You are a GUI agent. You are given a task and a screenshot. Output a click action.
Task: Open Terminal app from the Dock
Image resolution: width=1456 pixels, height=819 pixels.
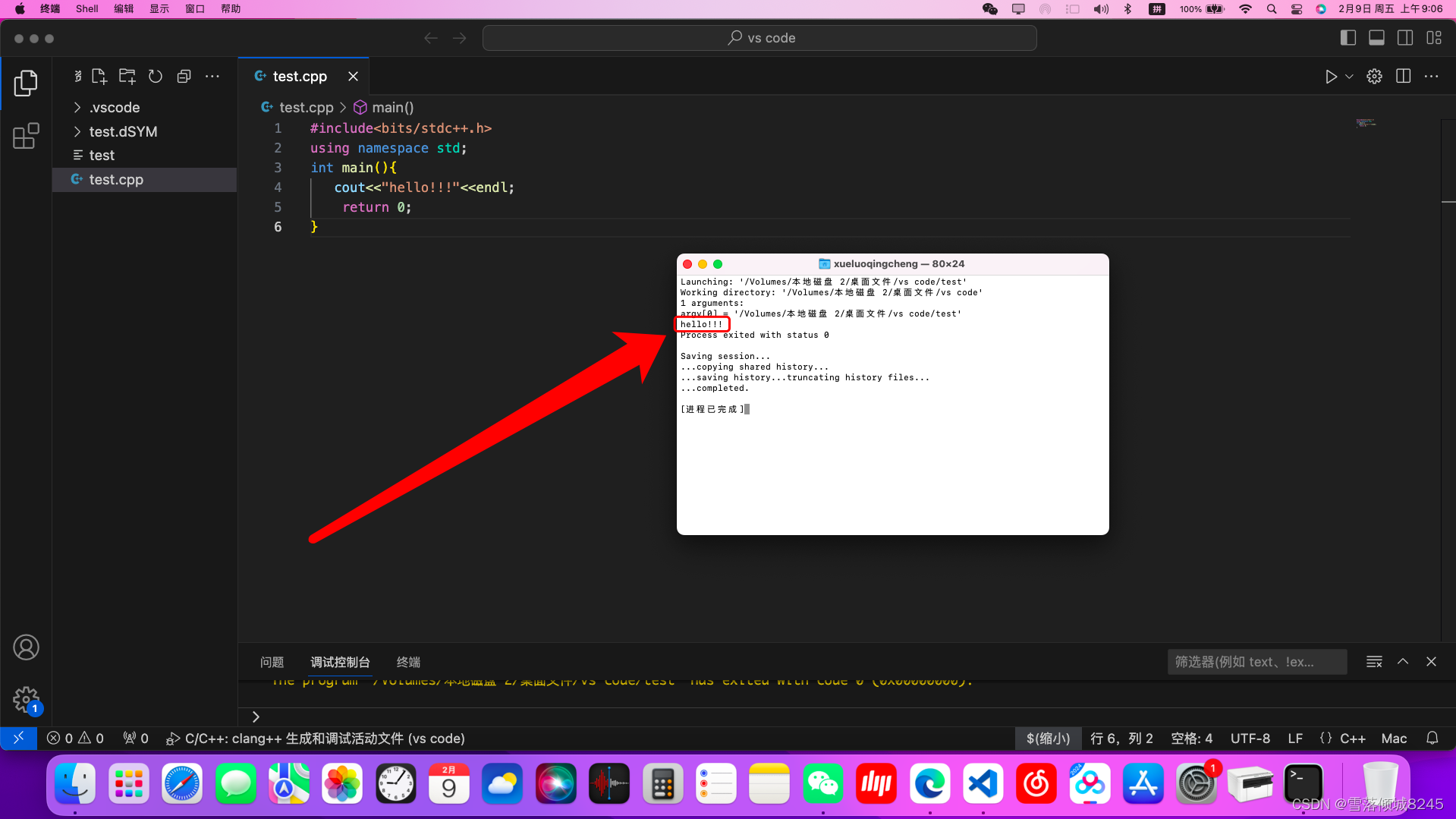(x=1303, y=783)
